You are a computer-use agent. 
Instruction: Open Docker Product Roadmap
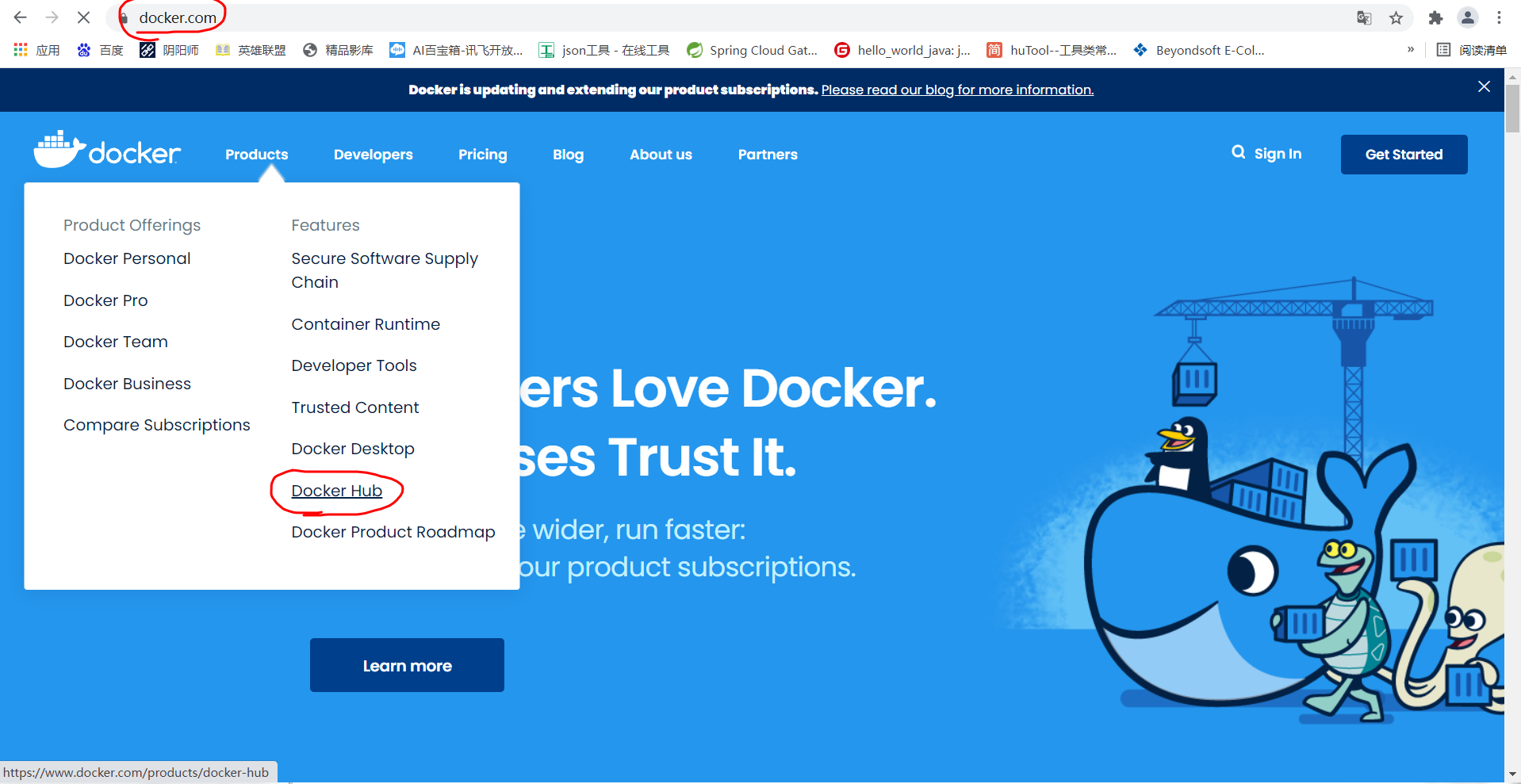coord(393,532)
